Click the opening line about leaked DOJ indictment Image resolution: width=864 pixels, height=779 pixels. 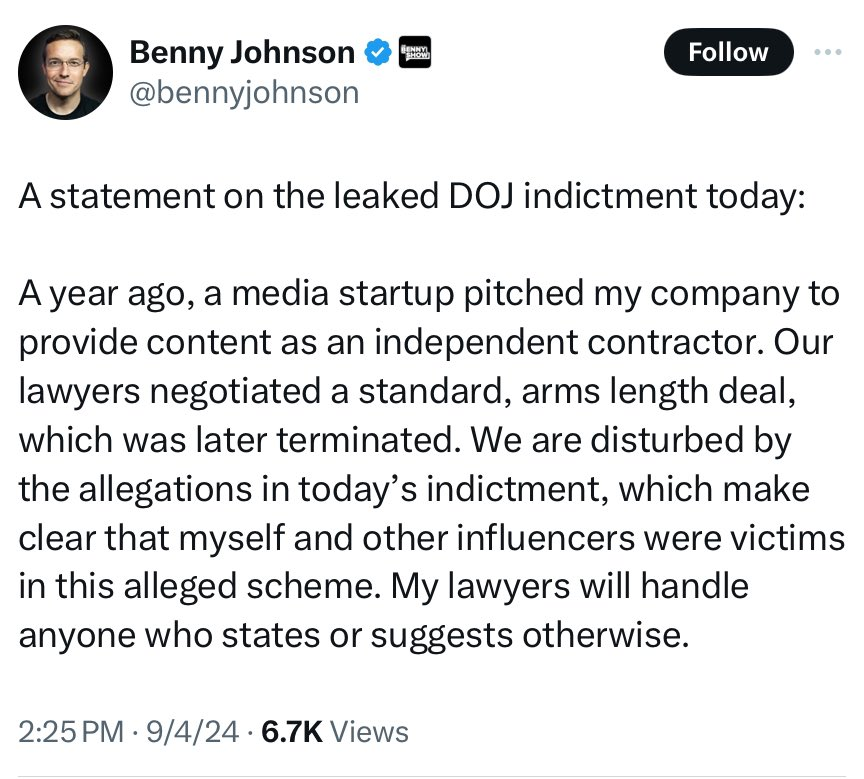(x=412, y=196)
